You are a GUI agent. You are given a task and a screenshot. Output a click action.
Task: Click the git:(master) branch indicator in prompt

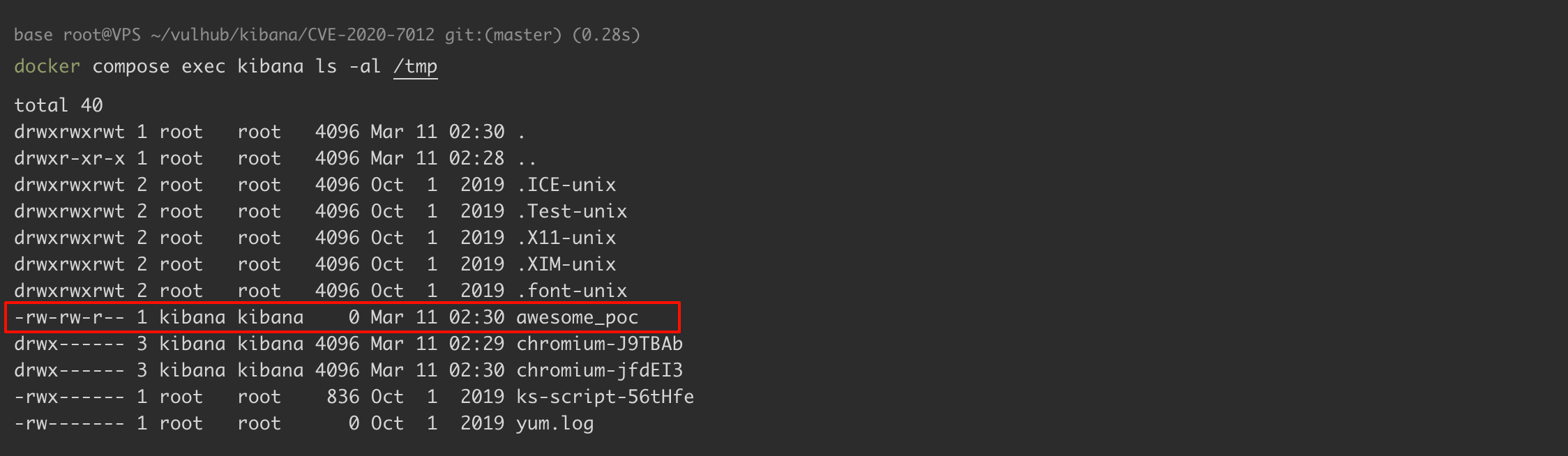(x=503, y=35)
